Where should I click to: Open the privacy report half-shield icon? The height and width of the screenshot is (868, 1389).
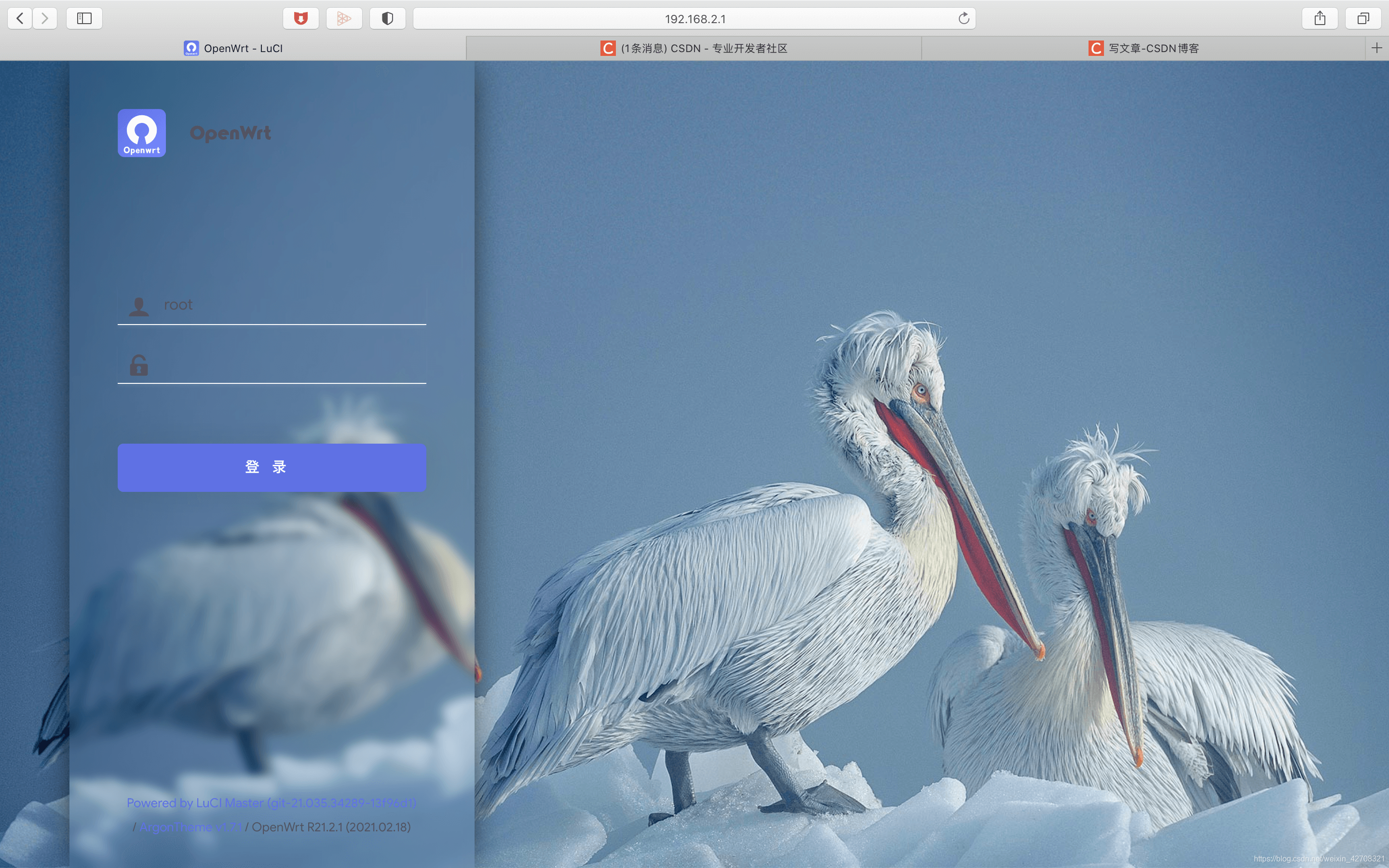(387, 18)
